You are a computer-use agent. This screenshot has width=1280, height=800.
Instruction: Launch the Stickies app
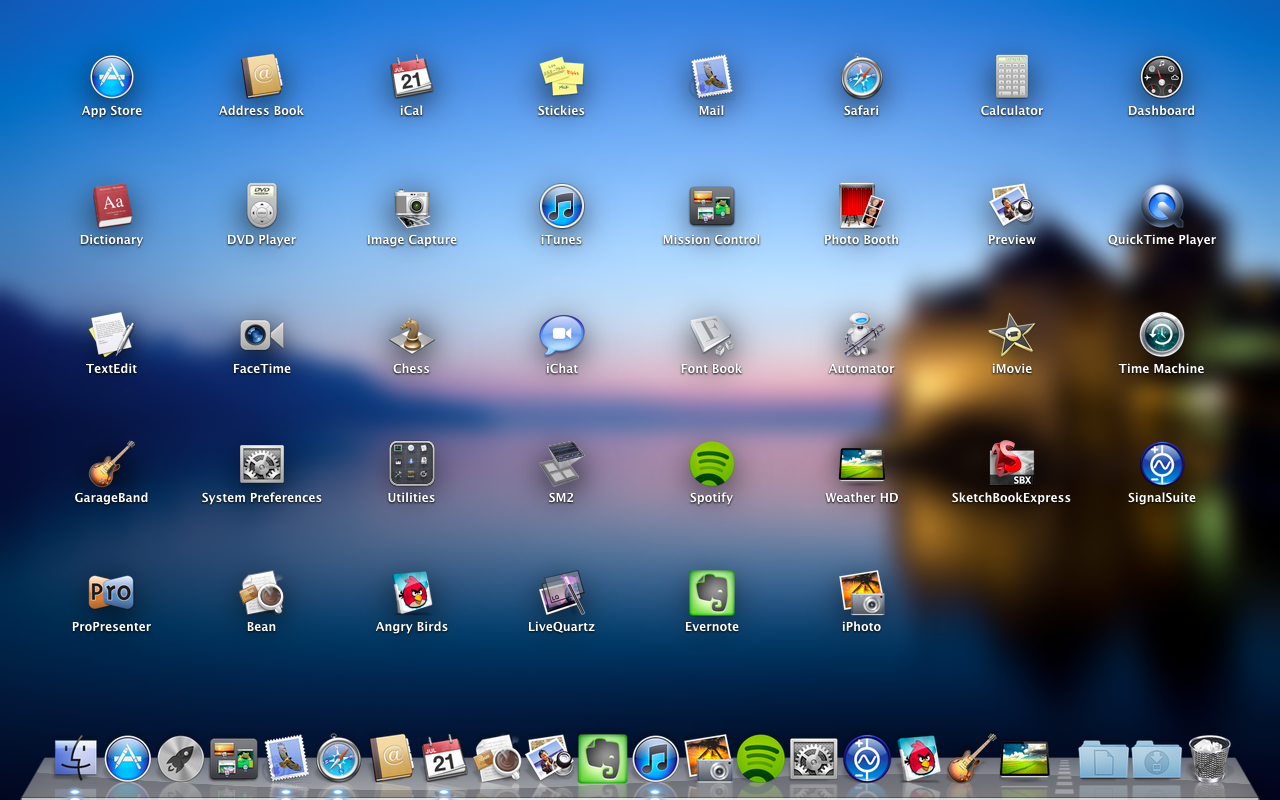[561, 78]
